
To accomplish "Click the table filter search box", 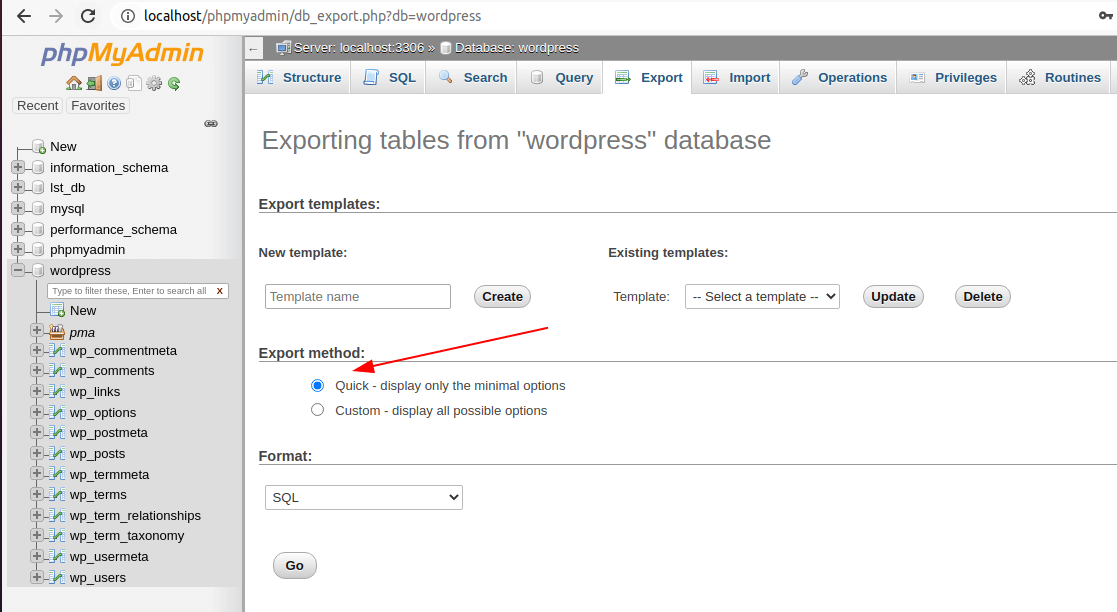I will point(130,291).
